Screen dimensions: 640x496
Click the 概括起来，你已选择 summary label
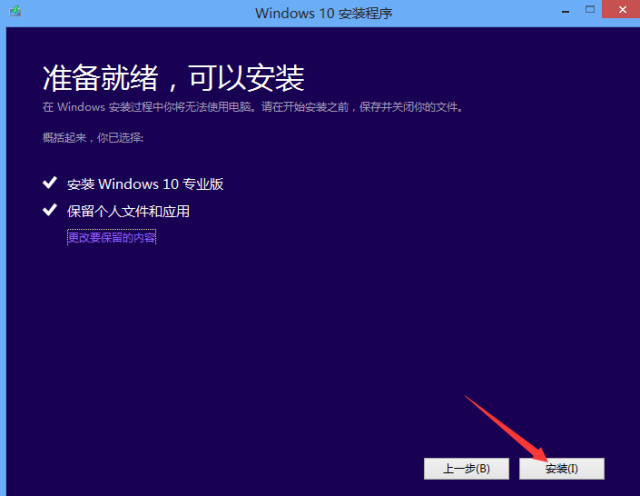tap(93, 137)
